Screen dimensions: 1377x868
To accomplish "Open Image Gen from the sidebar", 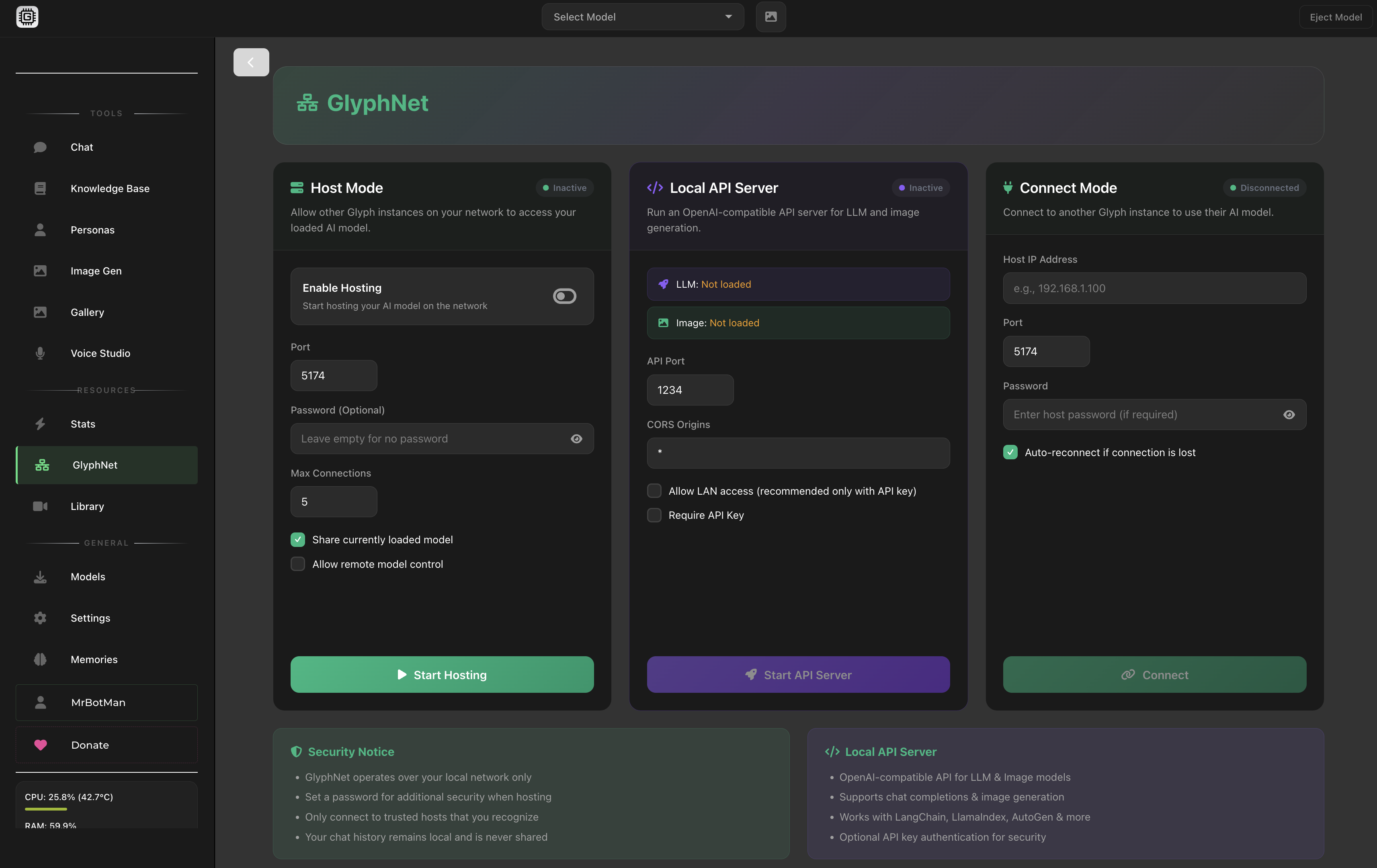I will [x=96, y=270].
